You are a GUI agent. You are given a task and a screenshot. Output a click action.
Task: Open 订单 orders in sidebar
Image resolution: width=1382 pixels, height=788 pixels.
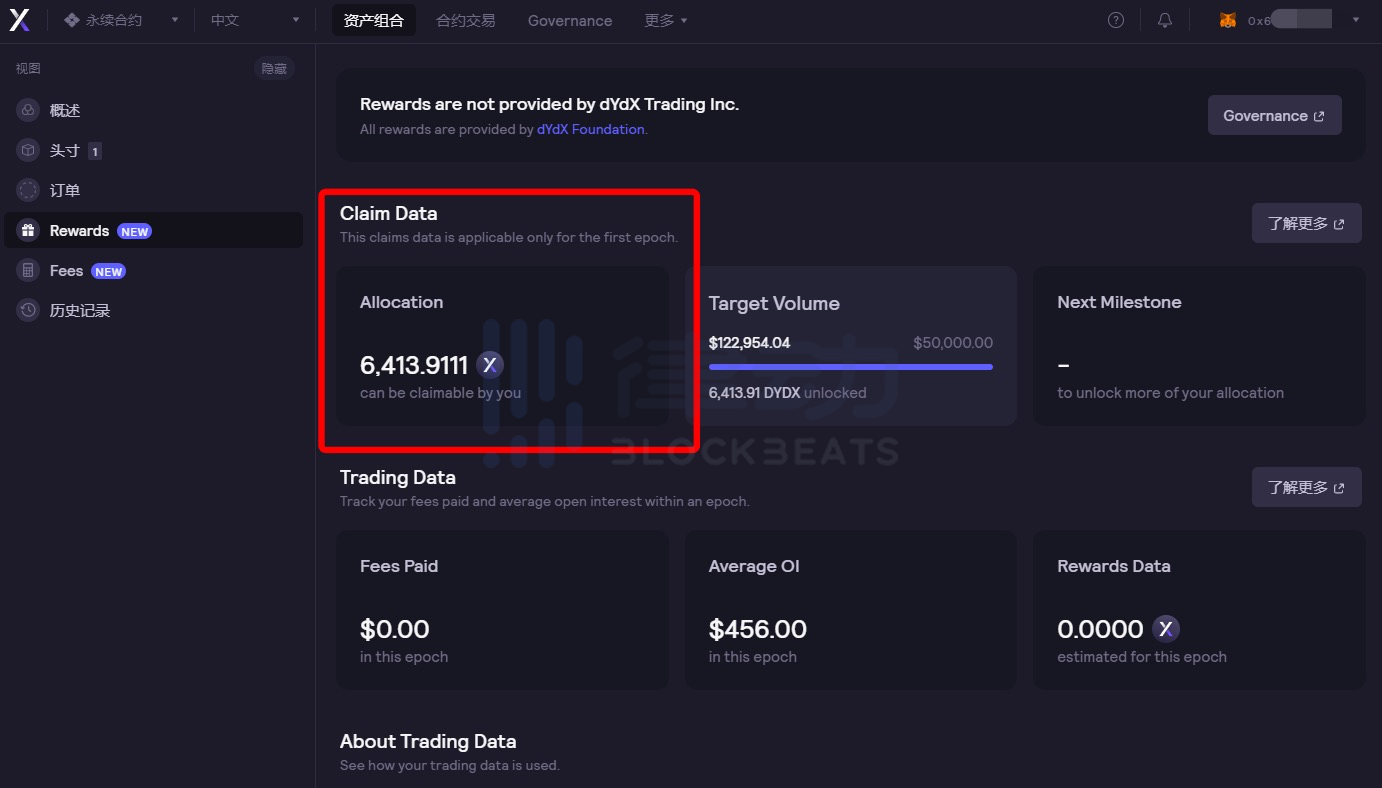click(x=154, y=190)
